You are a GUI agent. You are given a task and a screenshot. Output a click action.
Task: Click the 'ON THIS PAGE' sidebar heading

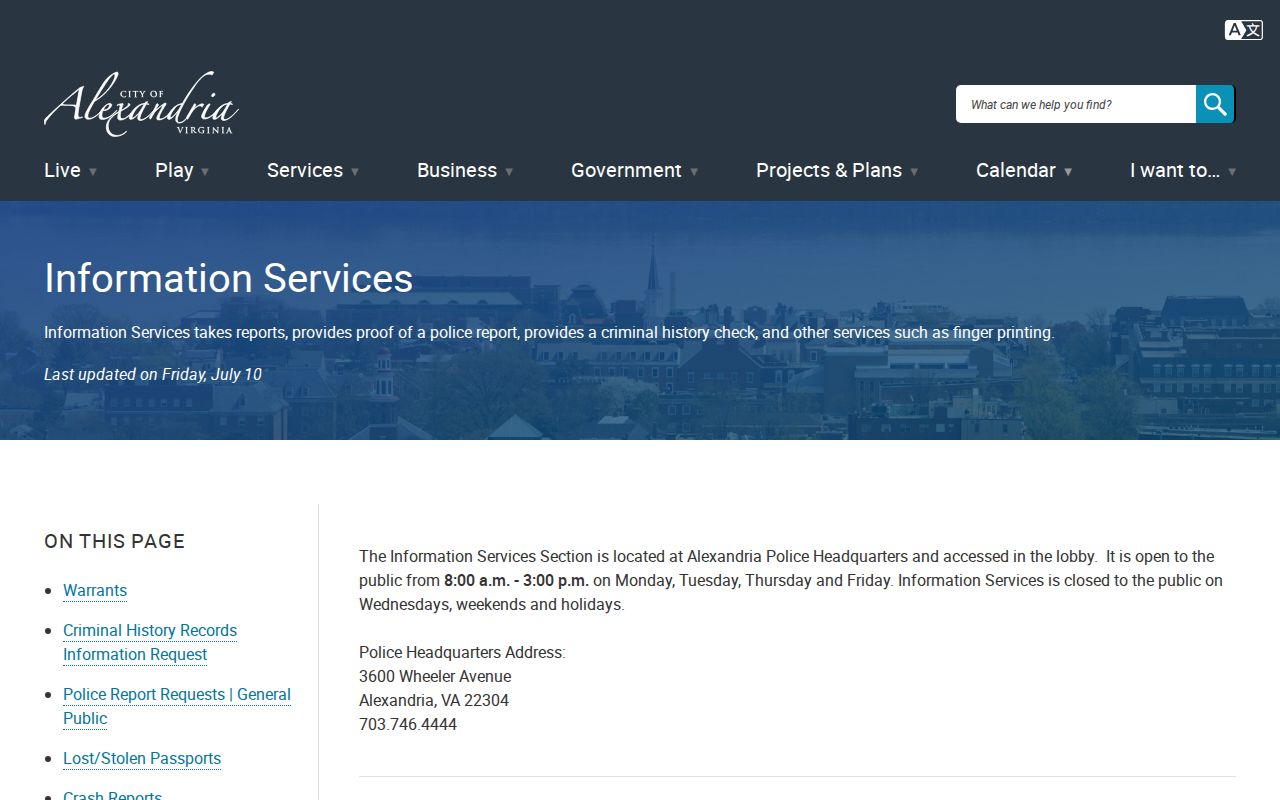click(114, 541)
